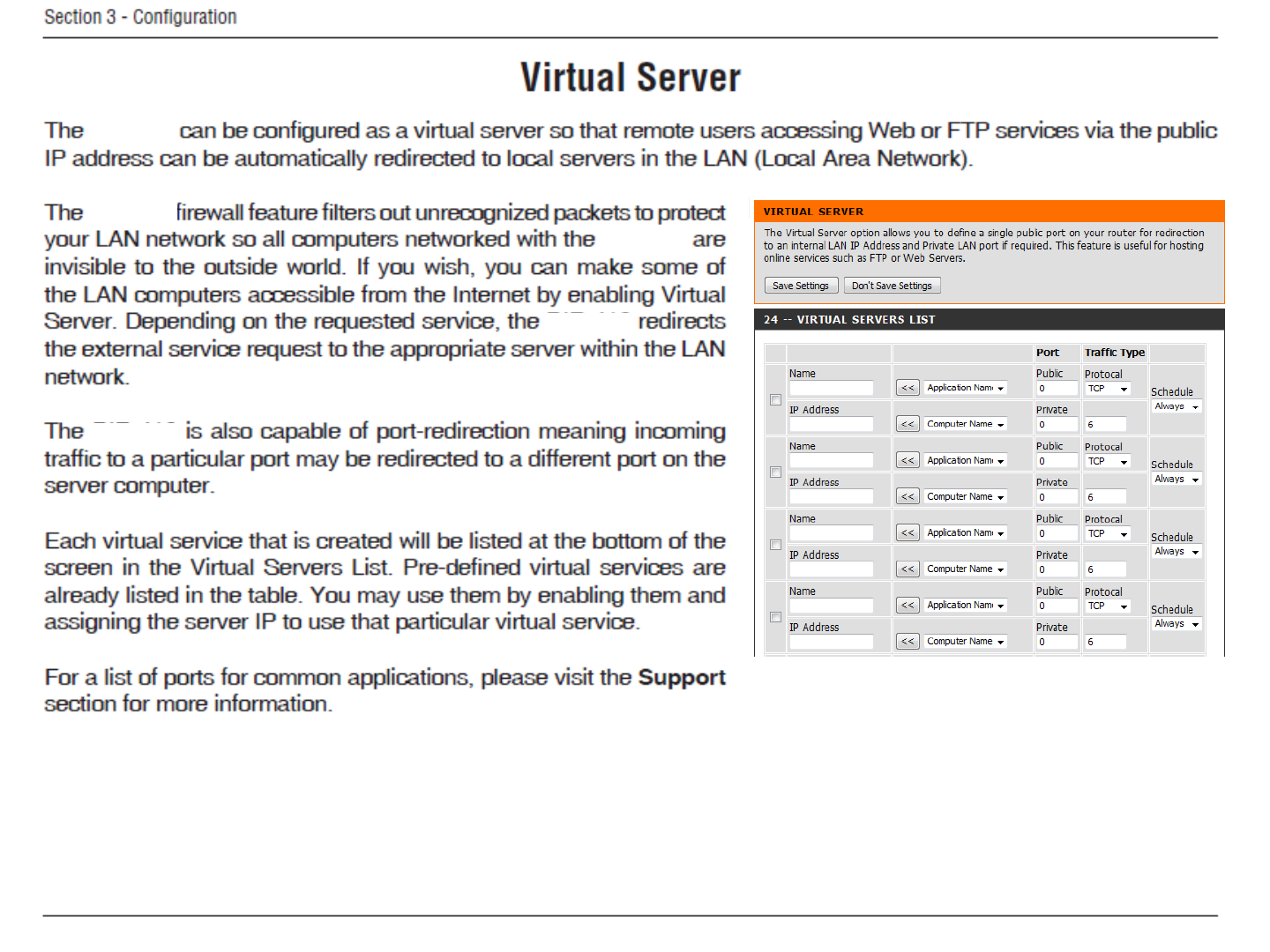Click << beside Application Name in fourth entry
The height and width of the screenshot is (952, 1270).
coord(908,605)
